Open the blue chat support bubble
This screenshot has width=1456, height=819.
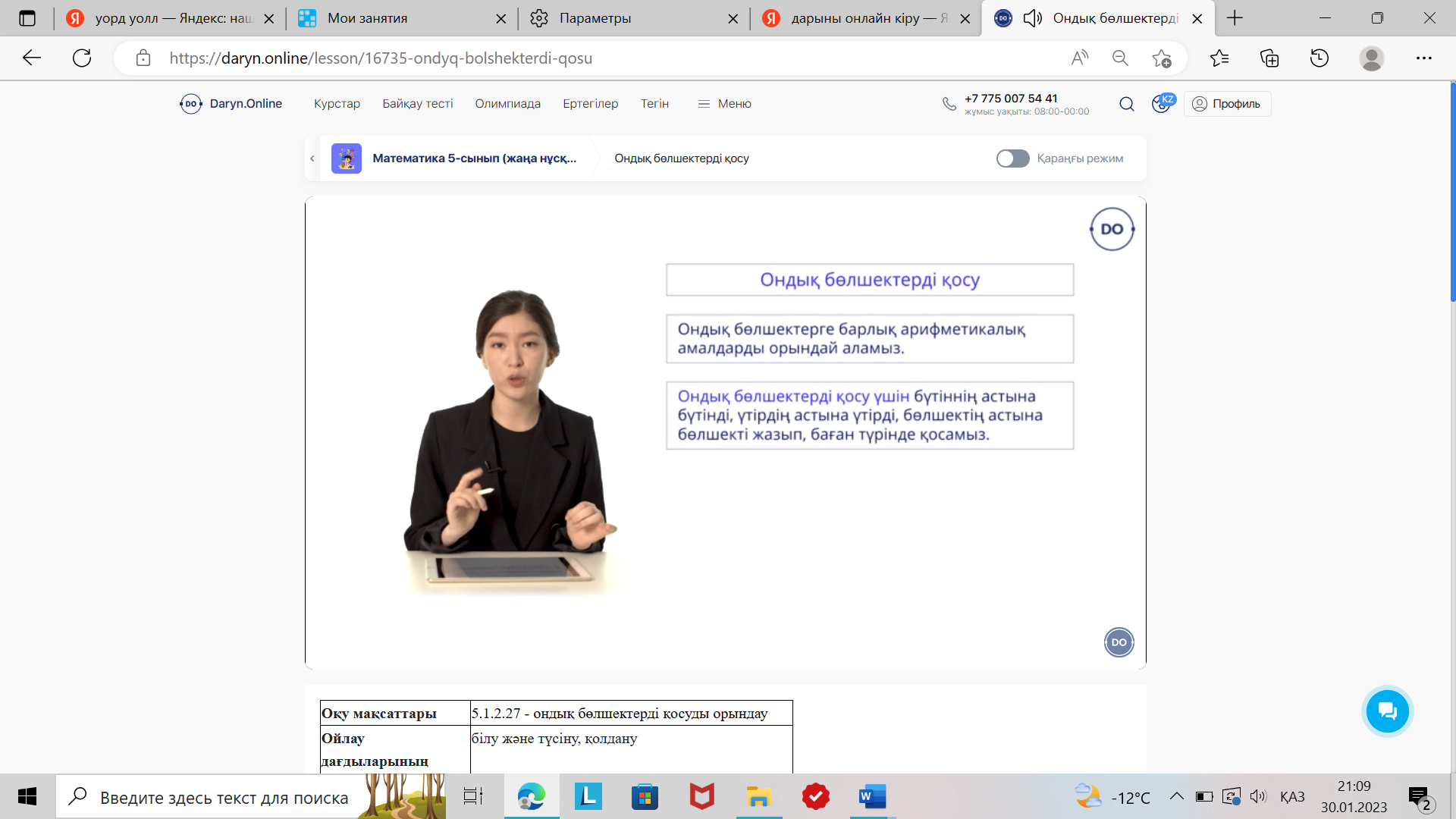coord(1387,711)
